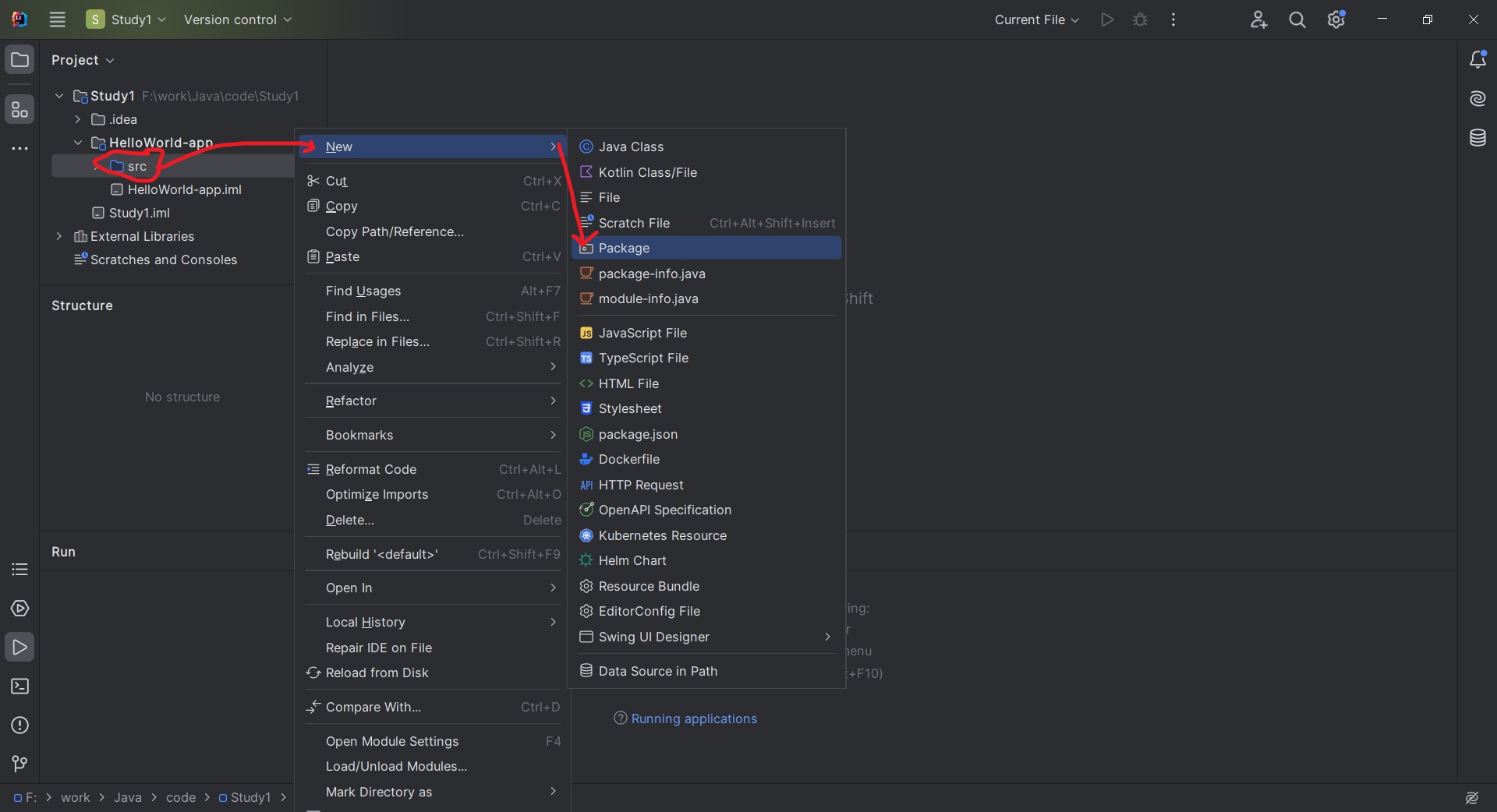The width and height of the screenshot is (1497, 812).
Task: Select Package from the New submenu
Action: pyautogui.click(x=624, y=248)
